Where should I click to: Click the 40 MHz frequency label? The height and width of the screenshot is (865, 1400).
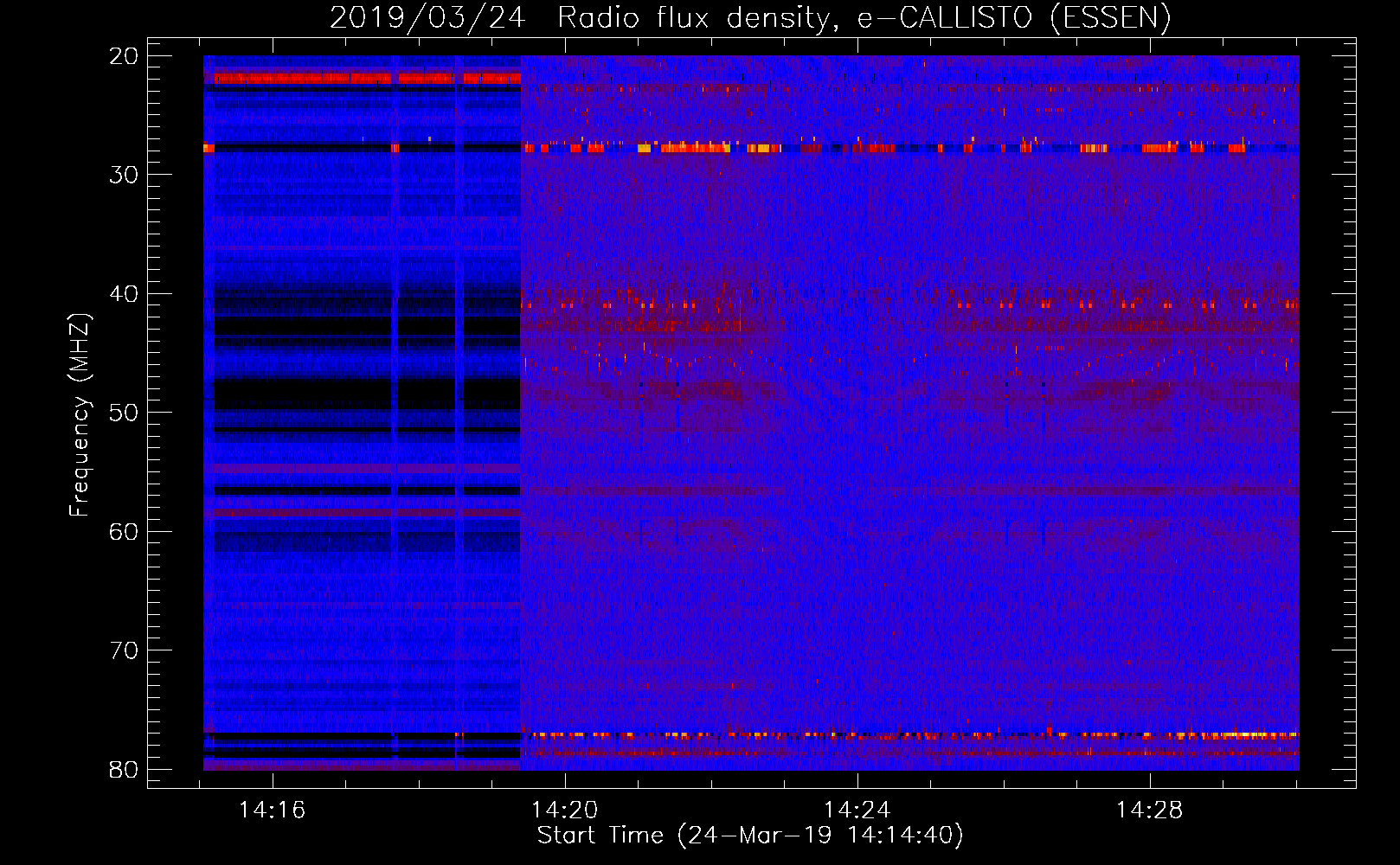click(125, 294)
